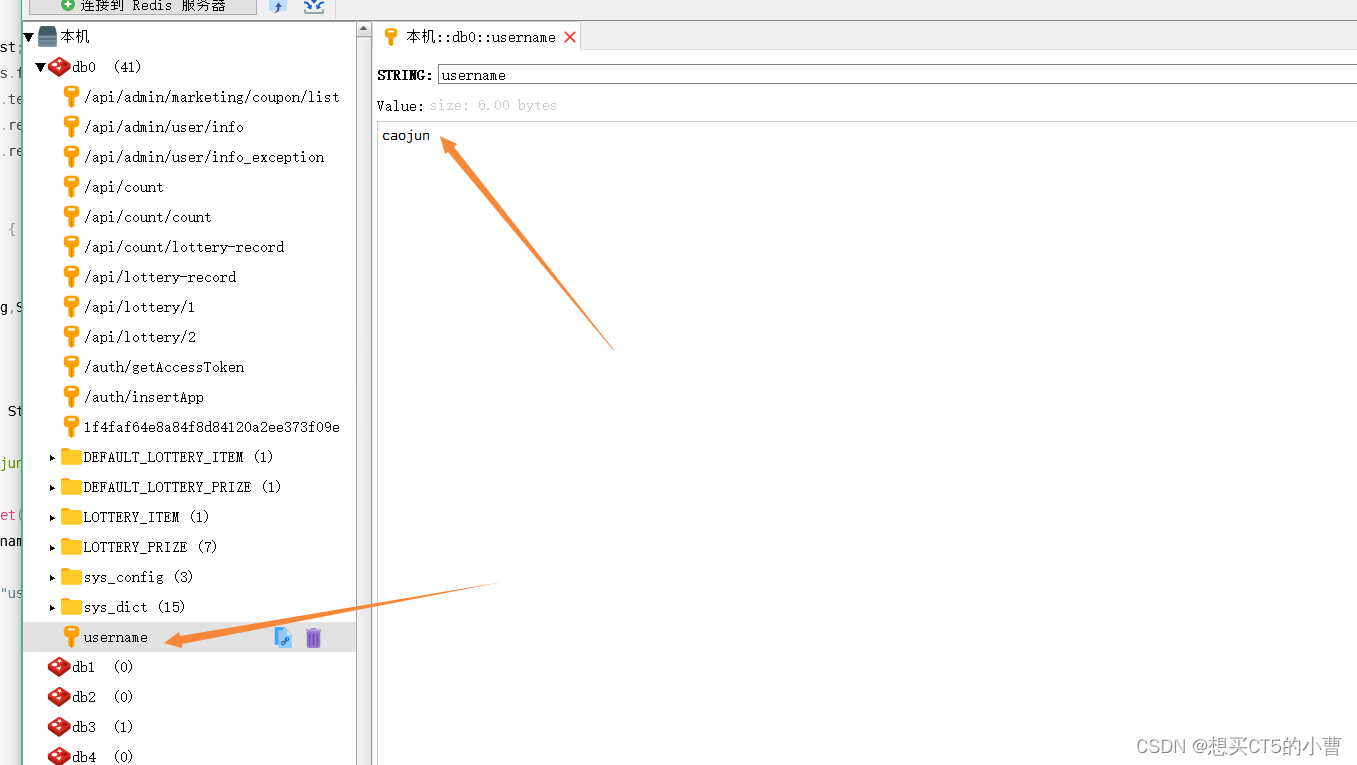Click key icon of the 1f4faf64e8a84f8d84120a2ee373f09e key
The image size is (1357, 765).
click(71, 427)
